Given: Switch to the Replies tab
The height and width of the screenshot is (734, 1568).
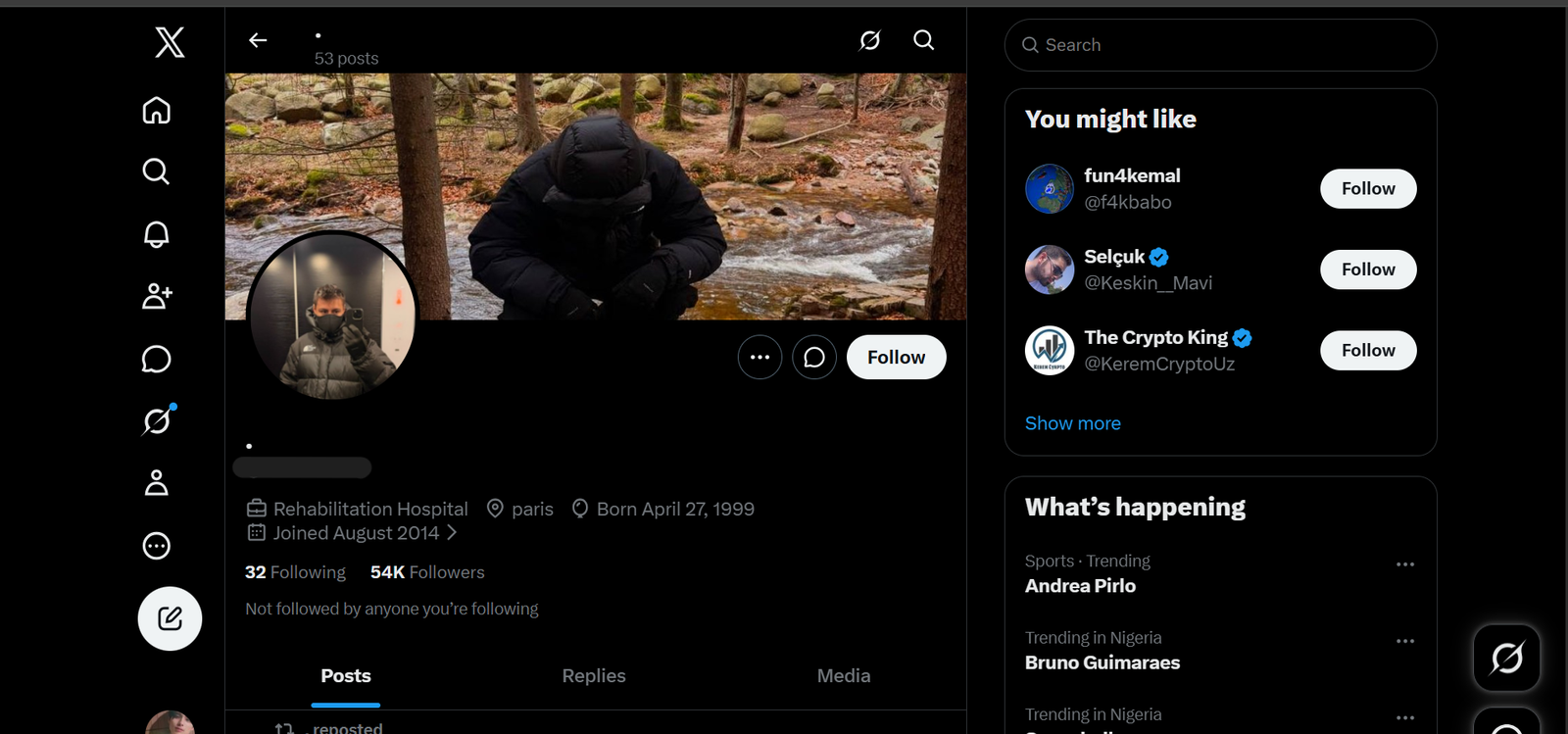Looking at the screenshot, I should (x=594, y=676).
